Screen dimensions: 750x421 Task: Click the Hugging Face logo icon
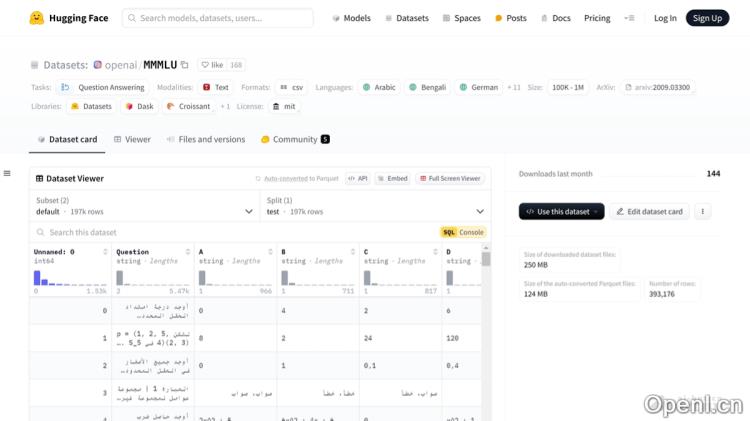pos(37,18)
